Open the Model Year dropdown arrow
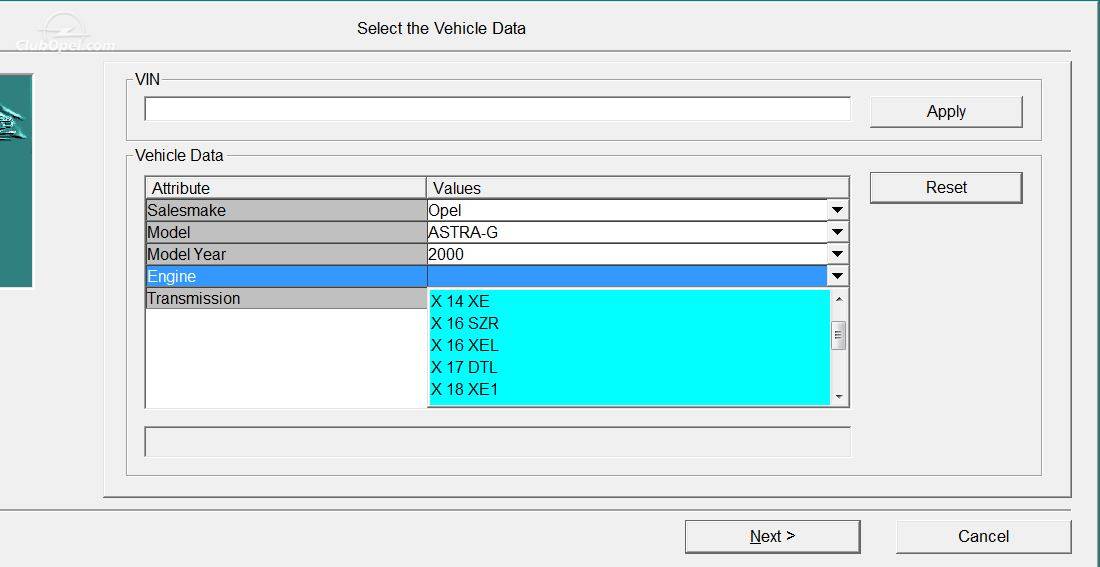Viewport: 1100px width, 567px height. coord(836,254)
